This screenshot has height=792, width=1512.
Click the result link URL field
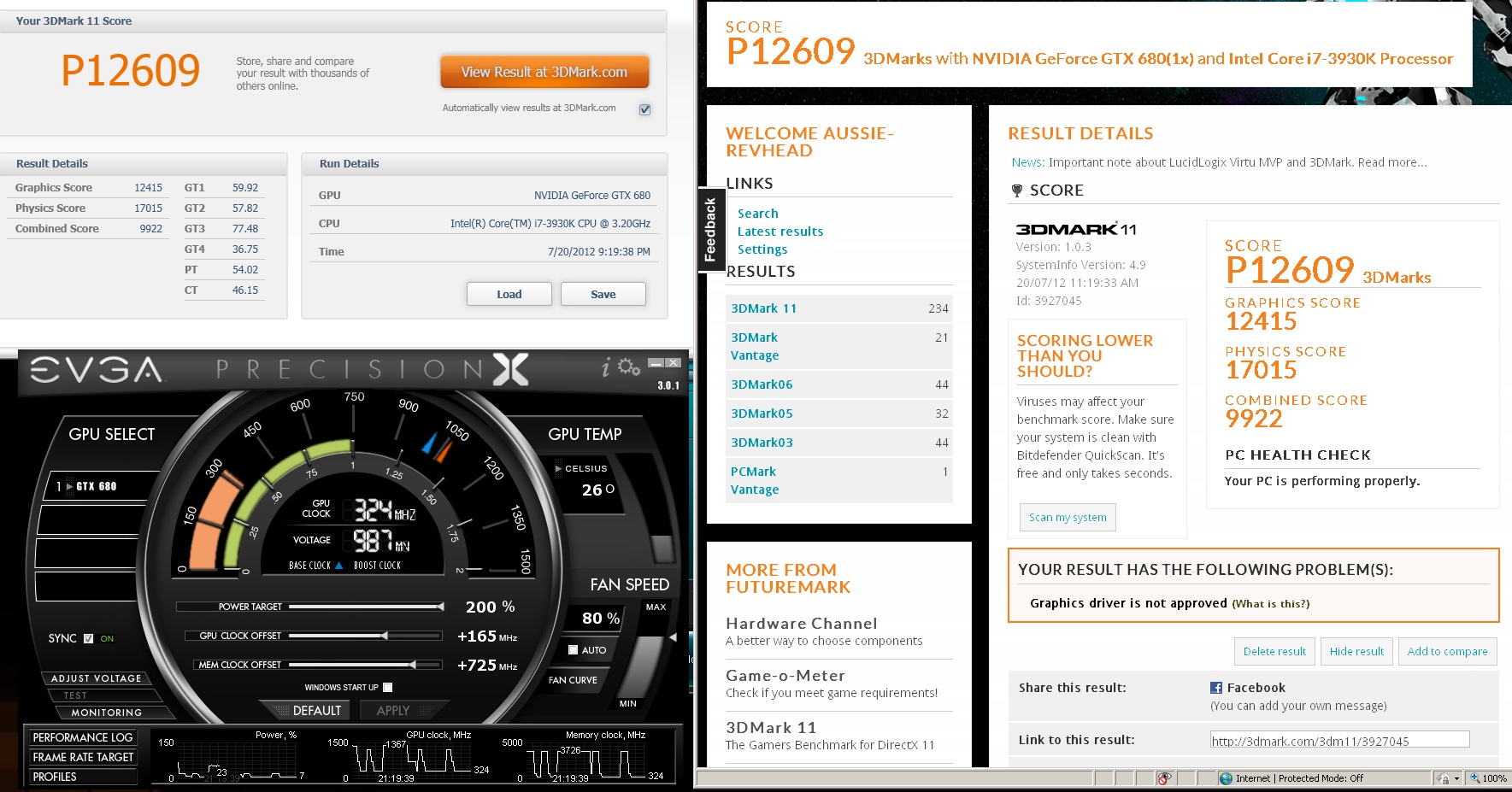(1339, 740)
